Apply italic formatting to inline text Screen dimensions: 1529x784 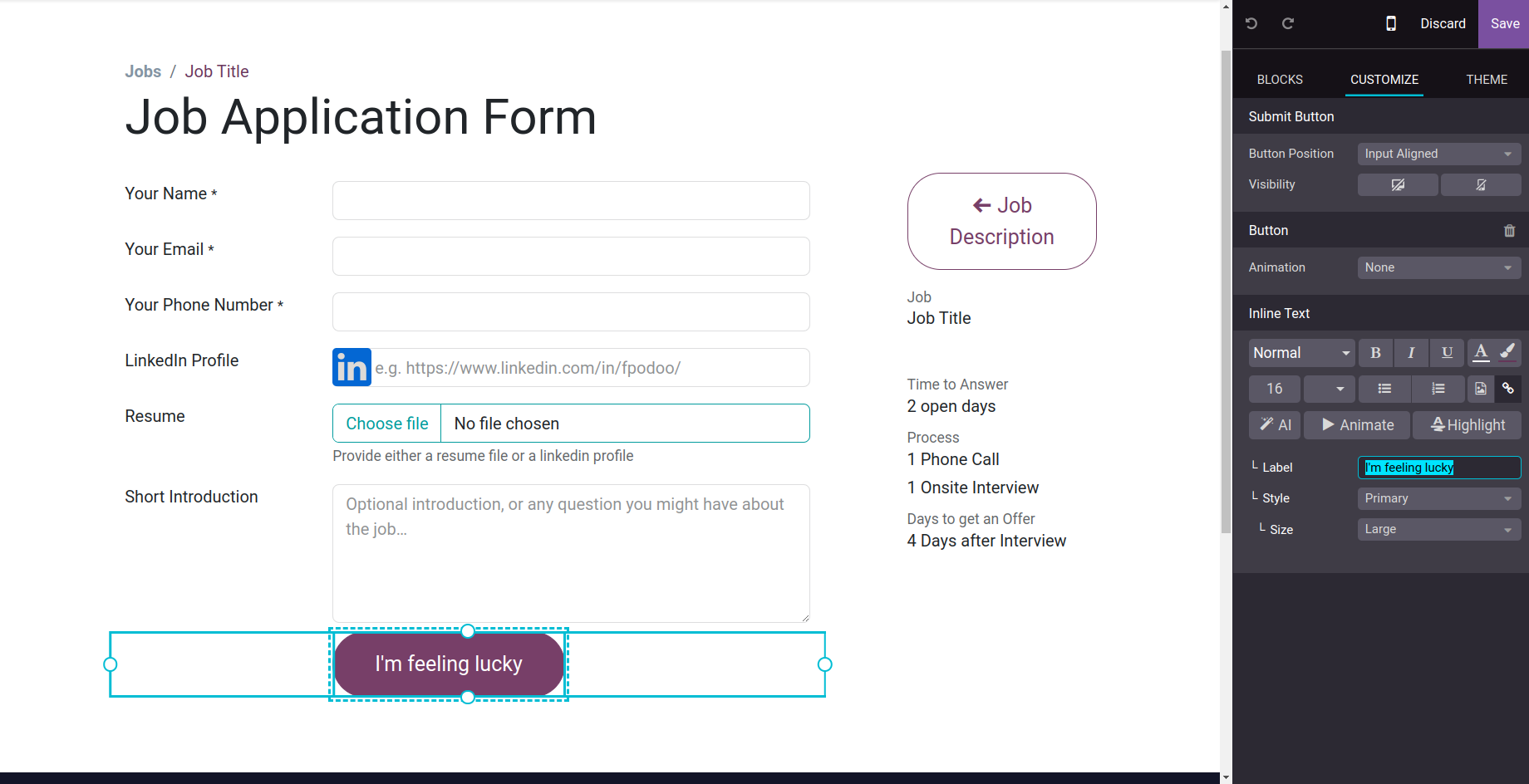click(x=1411, y=353)
